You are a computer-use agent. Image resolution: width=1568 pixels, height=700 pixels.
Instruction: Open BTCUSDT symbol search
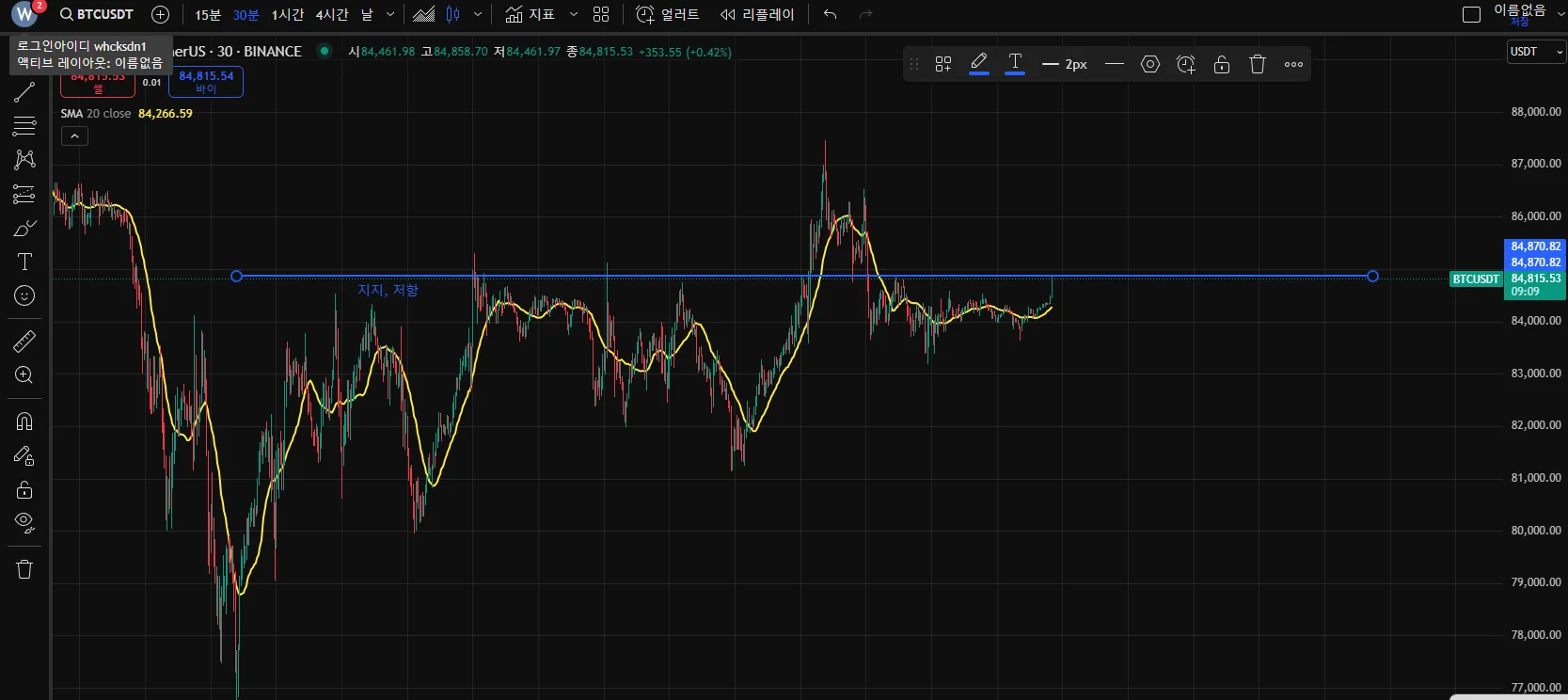pyautogui.click(x=96, y=14)
